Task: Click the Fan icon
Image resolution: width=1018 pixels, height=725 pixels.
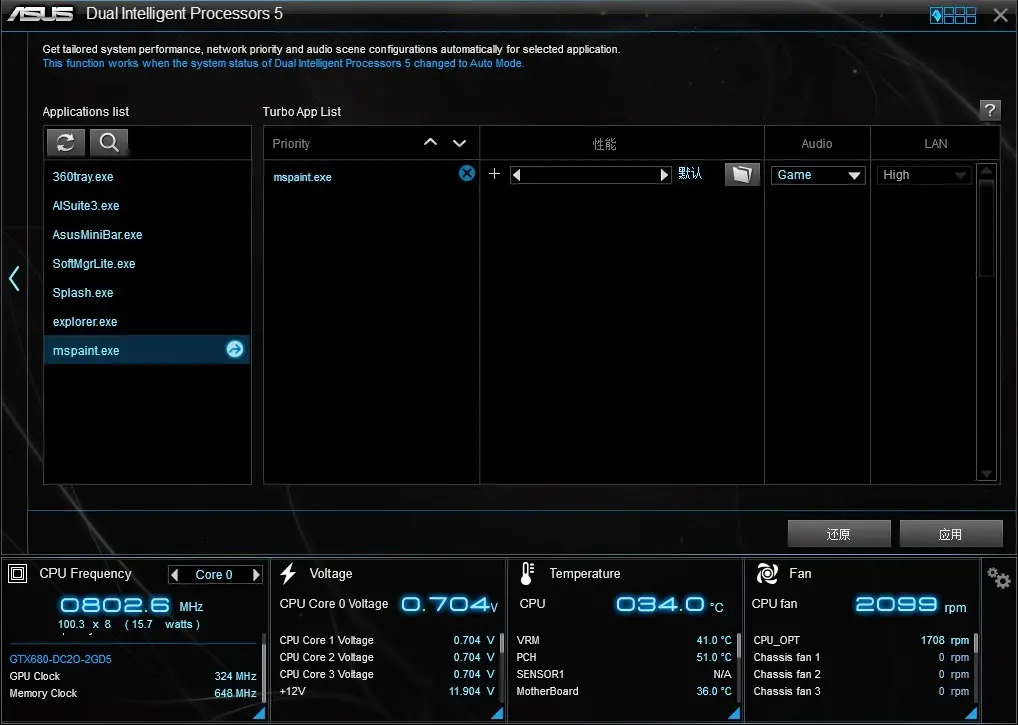Action: coord(767,574)
